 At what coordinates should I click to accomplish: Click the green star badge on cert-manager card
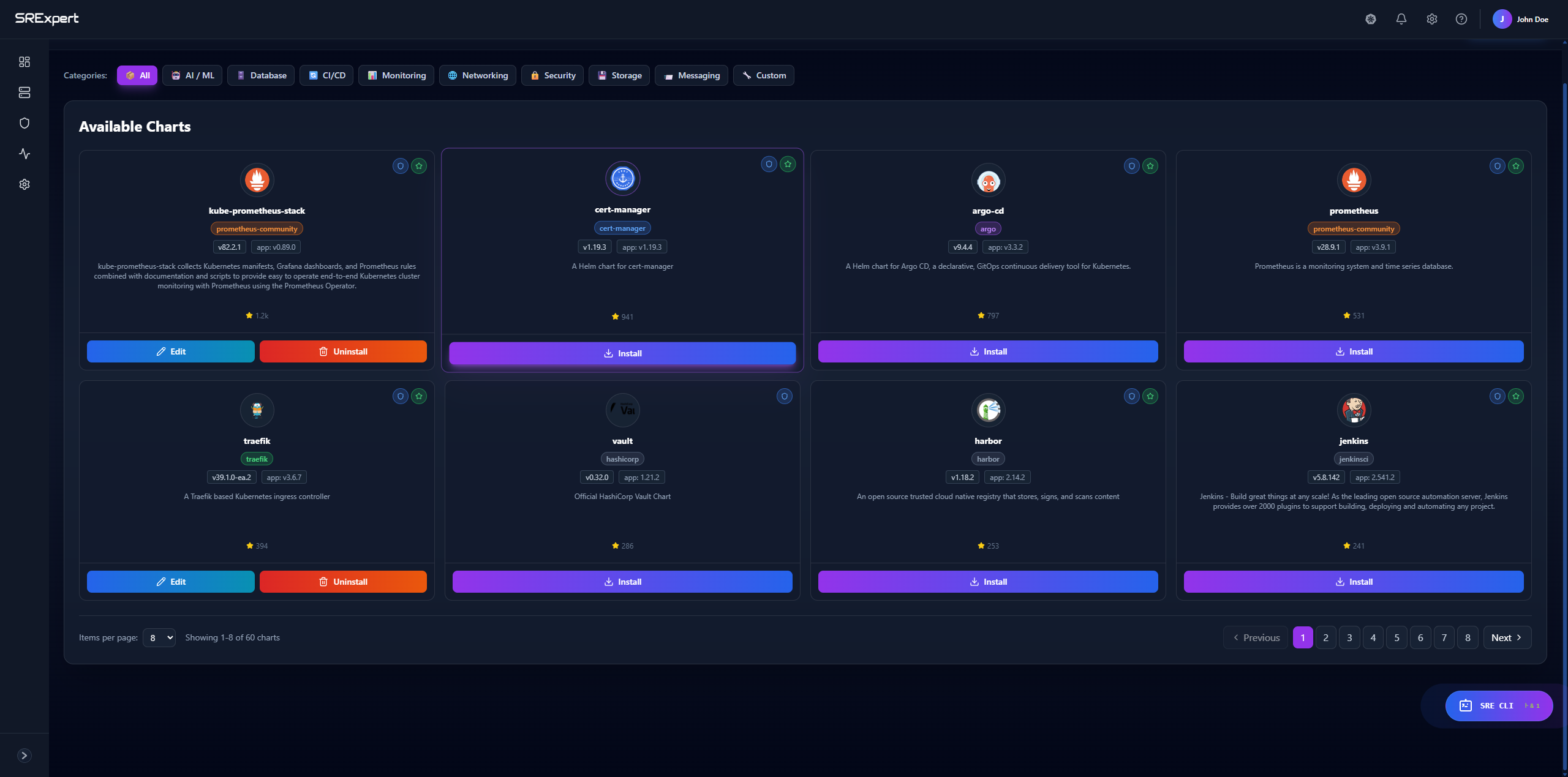click(788, 164)
